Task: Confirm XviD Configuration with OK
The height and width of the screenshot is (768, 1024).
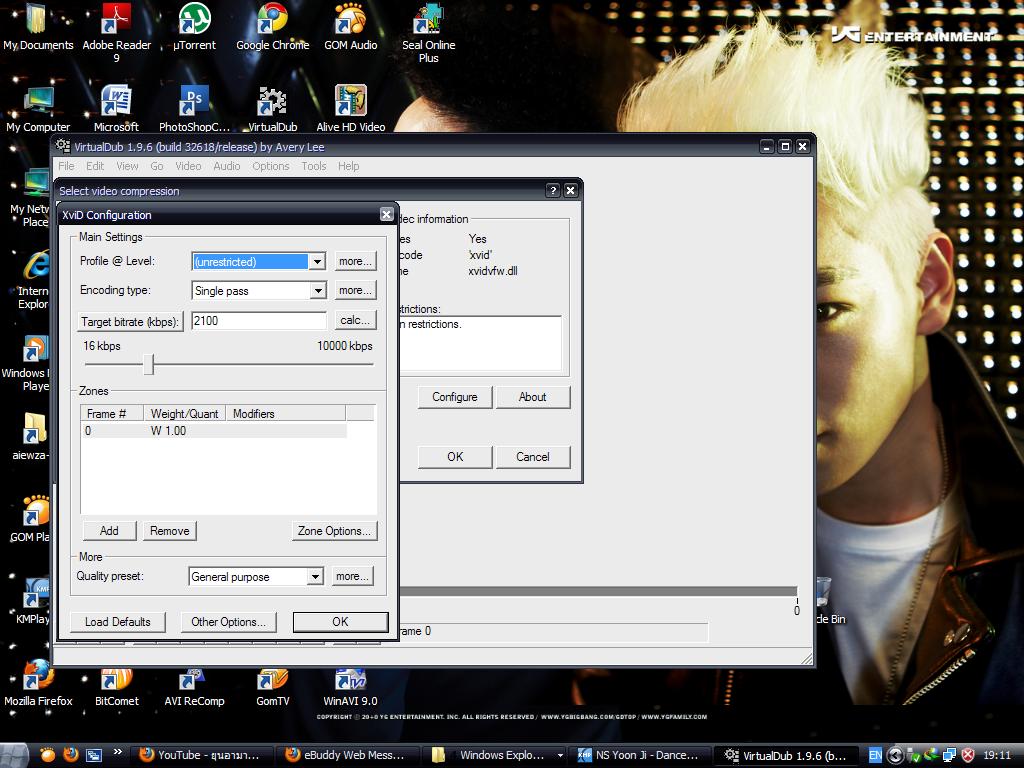Action: pyautogui.click(x=340, y=622)
